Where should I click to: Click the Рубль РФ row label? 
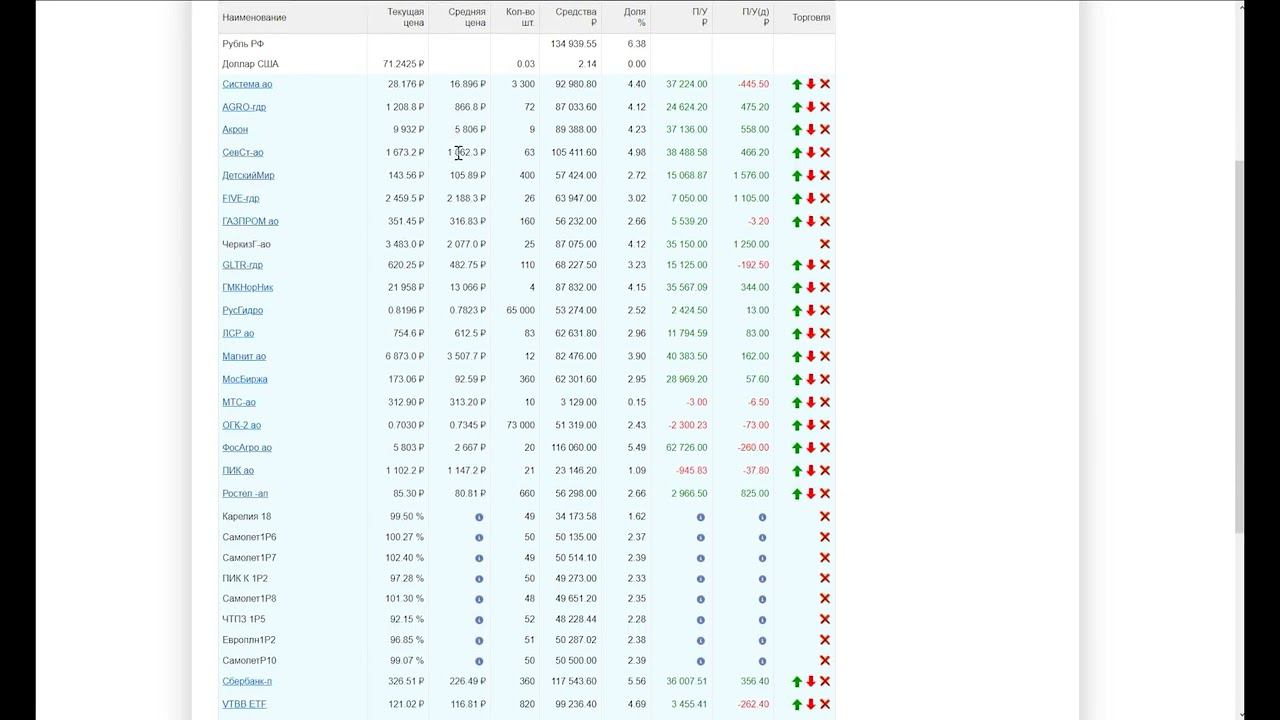[x=243, y=44]
